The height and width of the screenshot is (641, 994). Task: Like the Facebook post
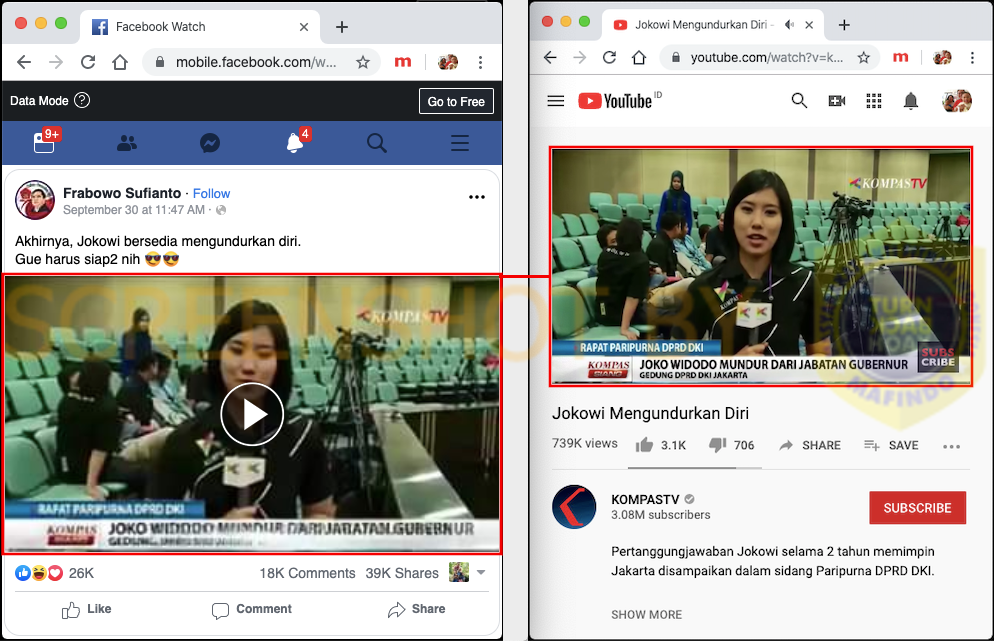pyautogui.click(x=86, y=609)
